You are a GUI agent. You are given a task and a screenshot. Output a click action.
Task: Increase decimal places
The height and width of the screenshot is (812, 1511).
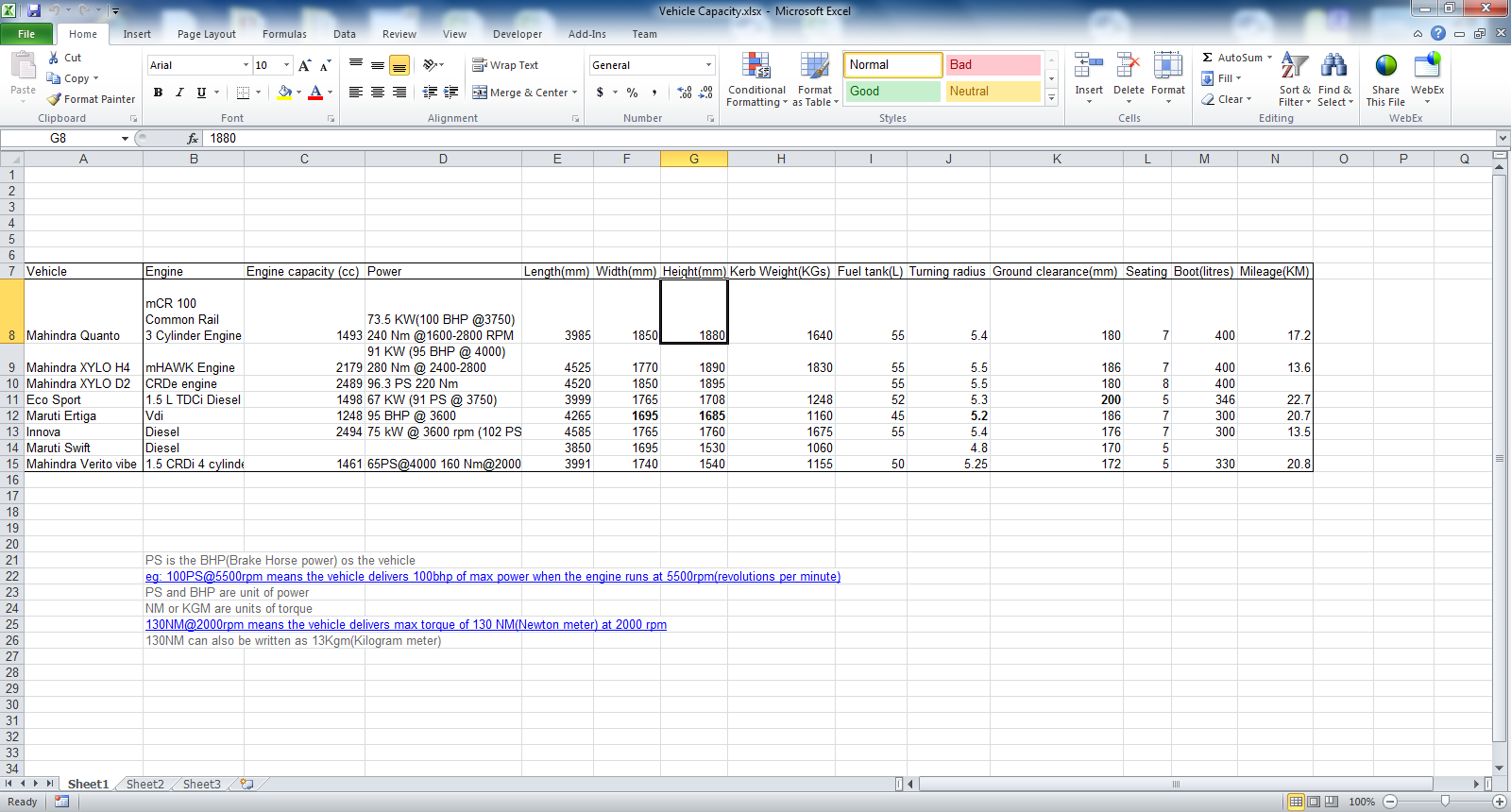pos(685,93)
